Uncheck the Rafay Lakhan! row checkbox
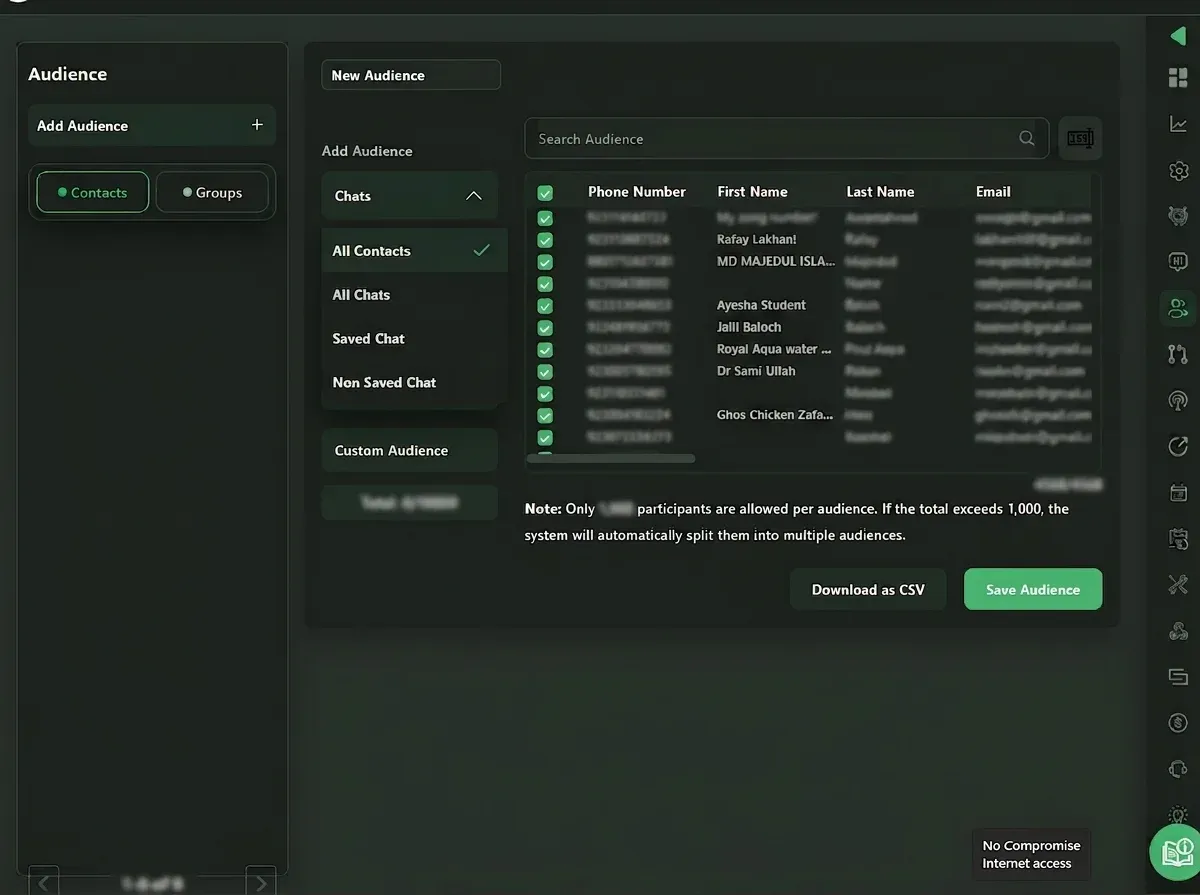Screen dimensions: 1200x895 point(545,240)
